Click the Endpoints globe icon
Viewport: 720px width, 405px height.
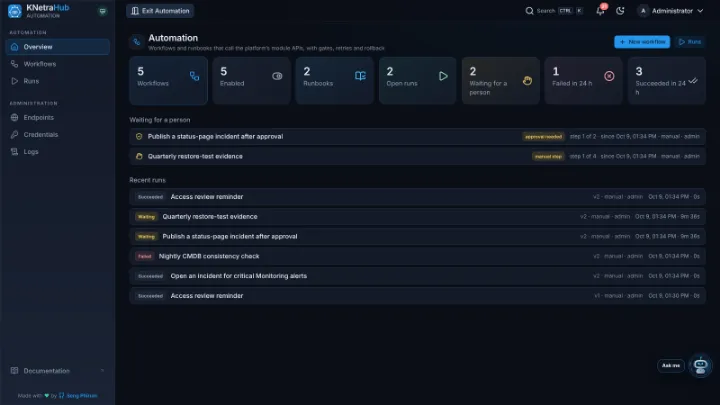(x=15, y=118)
